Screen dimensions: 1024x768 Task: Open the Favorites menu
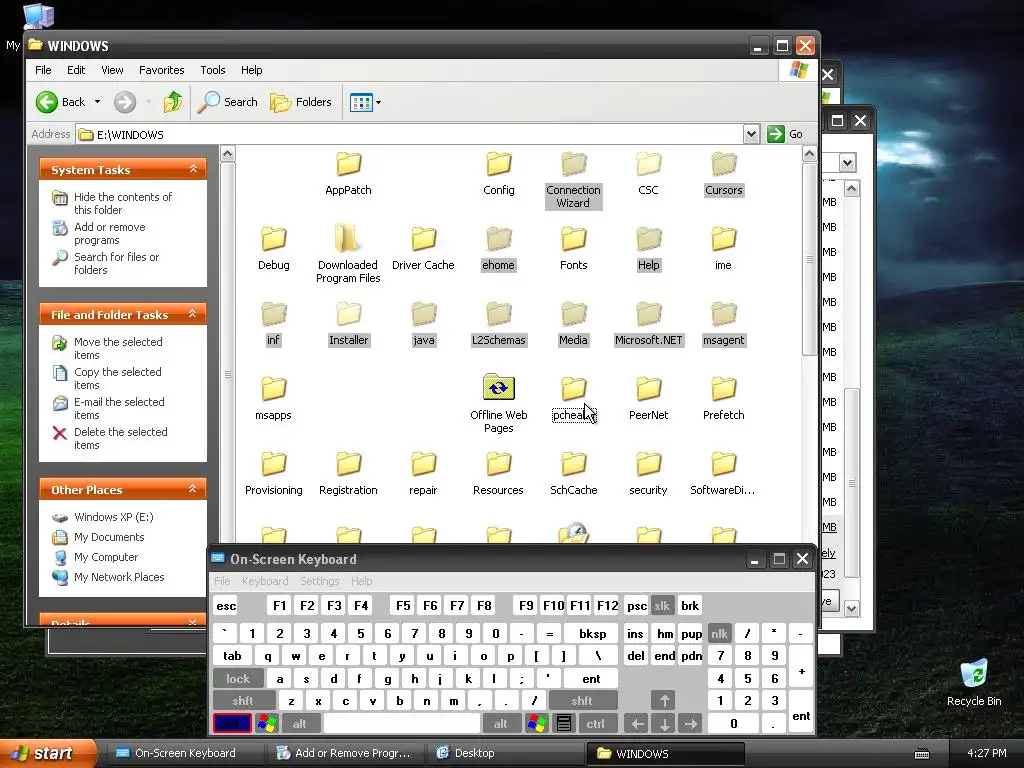[161, 70]
